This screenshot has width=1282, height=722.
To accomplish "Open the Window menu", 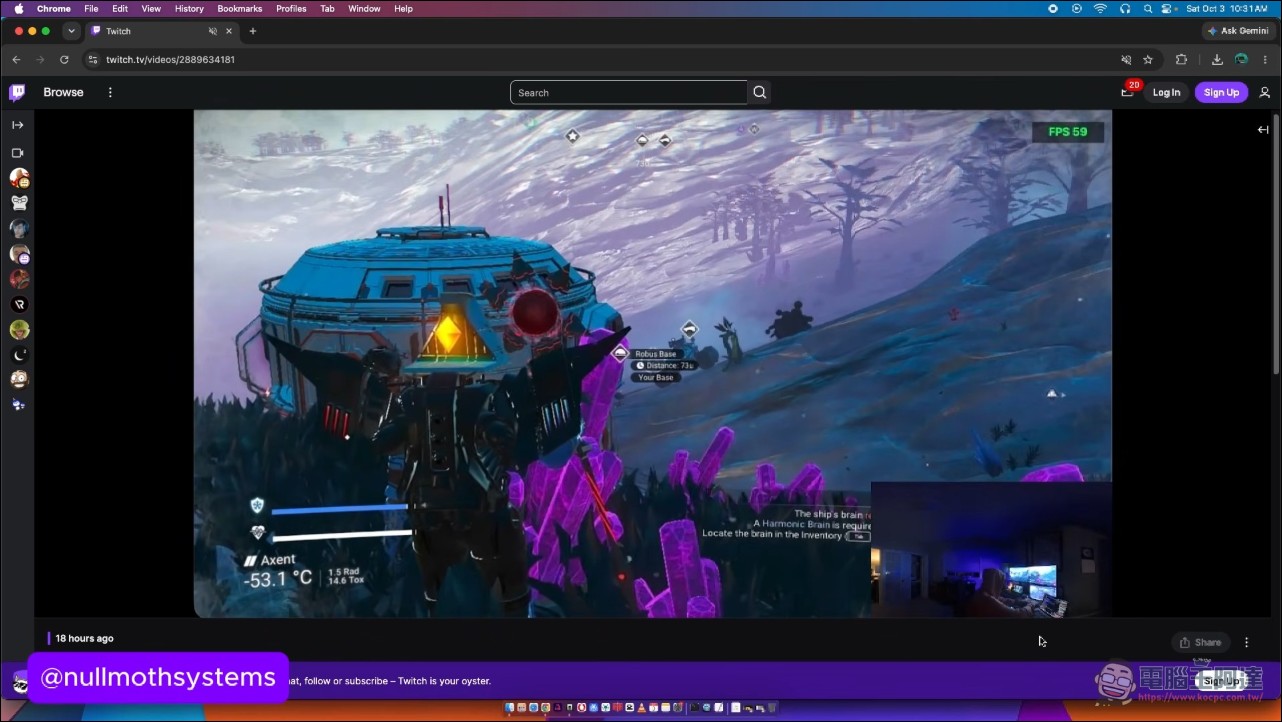I will (364, 8).
